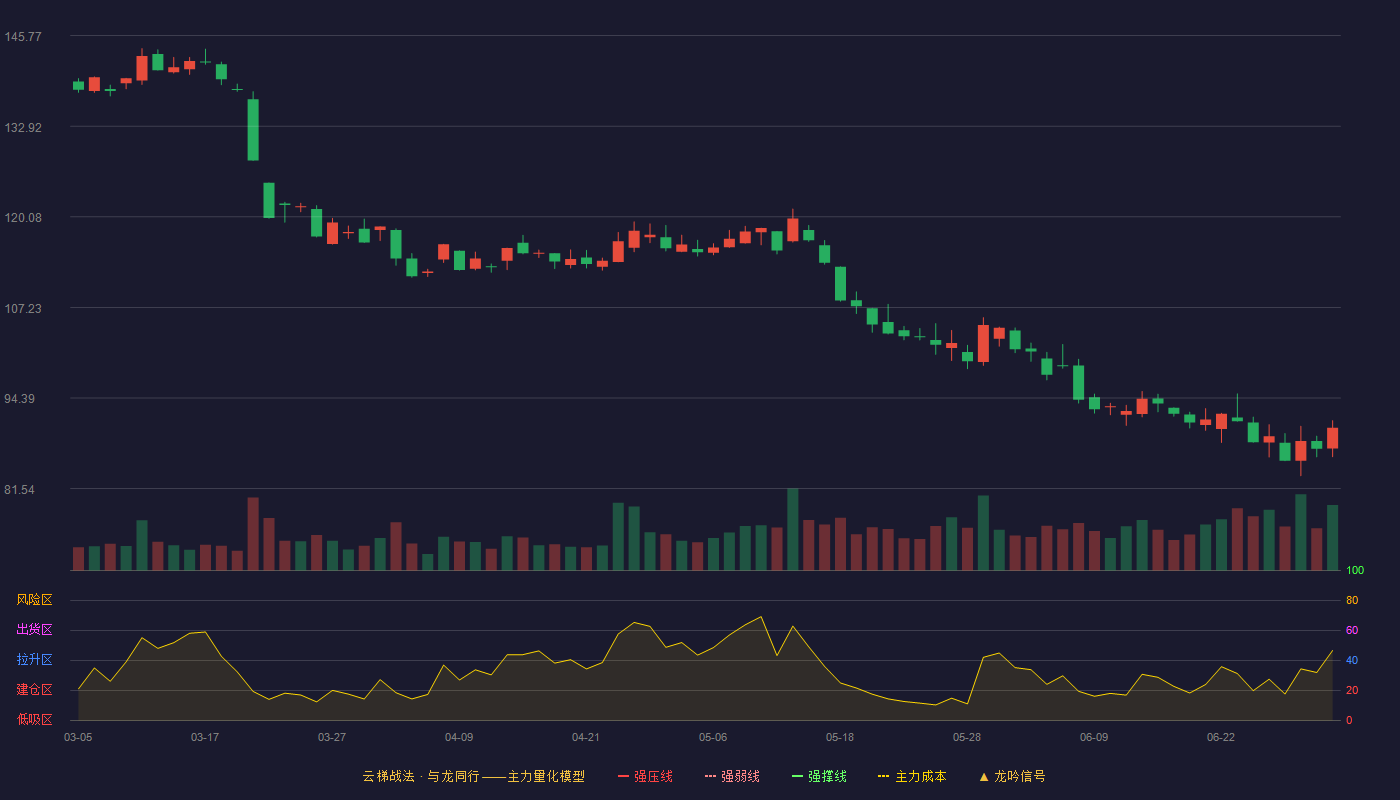Select the 风险区 zone label
This screenshot has height=800, width=1400.
tap(35, 600)
